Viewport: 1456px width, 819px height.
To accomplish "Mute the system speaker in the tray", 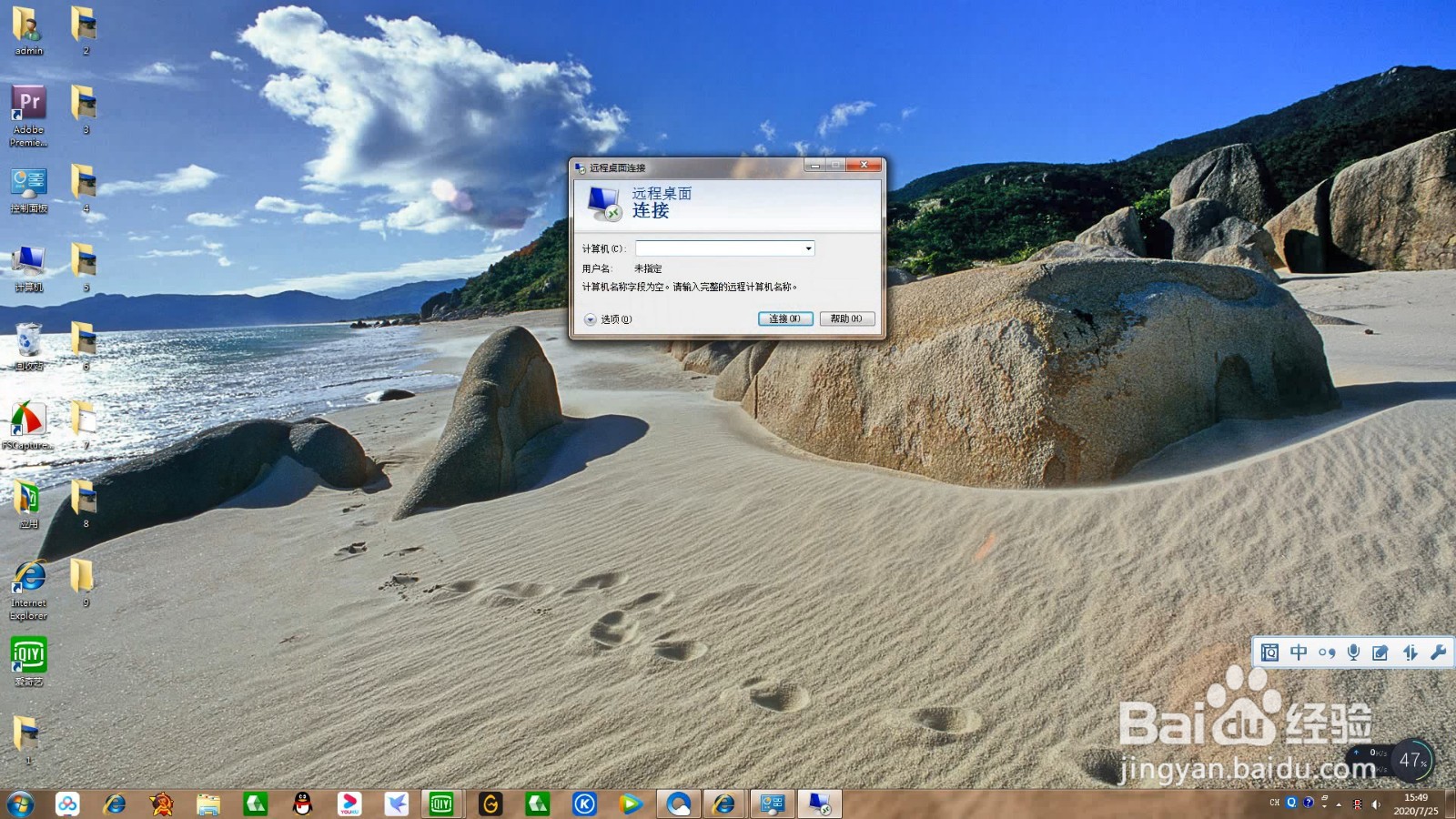I will (x=1376, y=804).
